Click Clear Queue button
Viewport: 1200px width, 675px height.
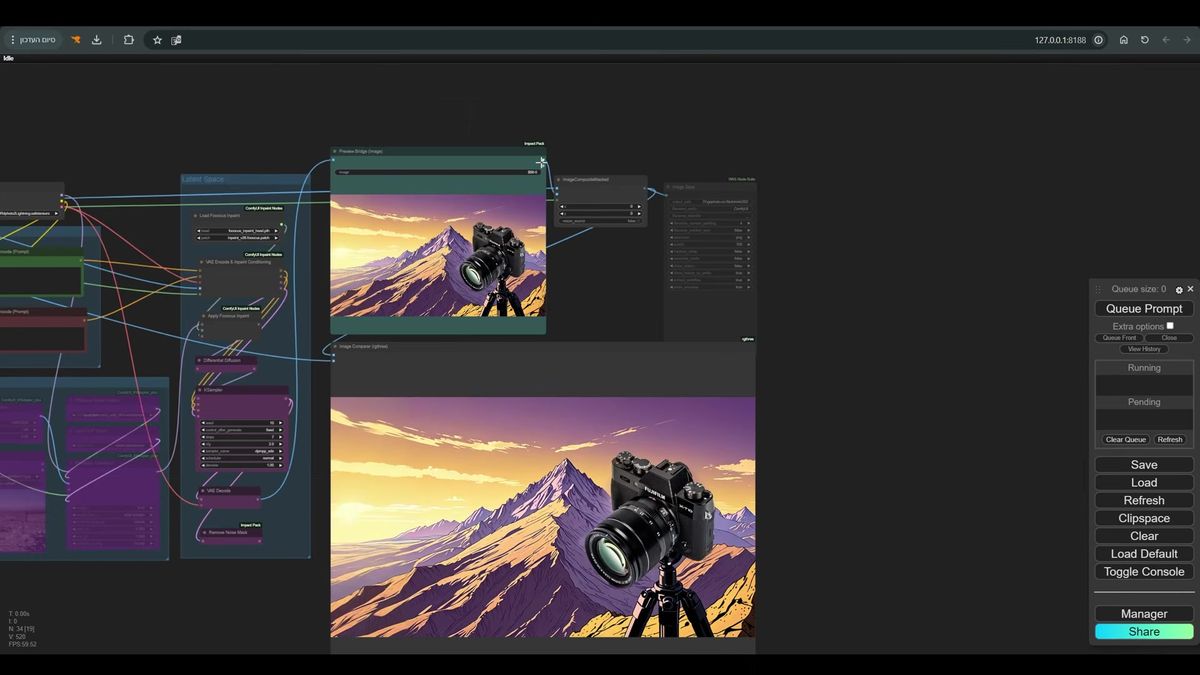(x=1126, y=439)
